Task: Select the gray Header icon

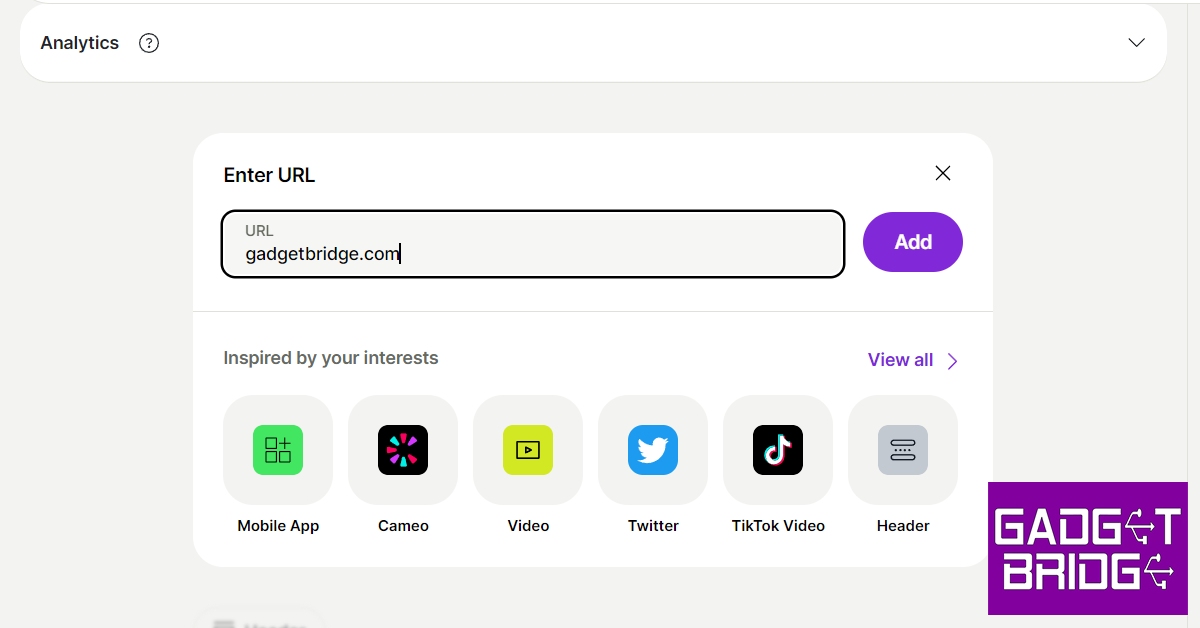Action: point(903,450)
